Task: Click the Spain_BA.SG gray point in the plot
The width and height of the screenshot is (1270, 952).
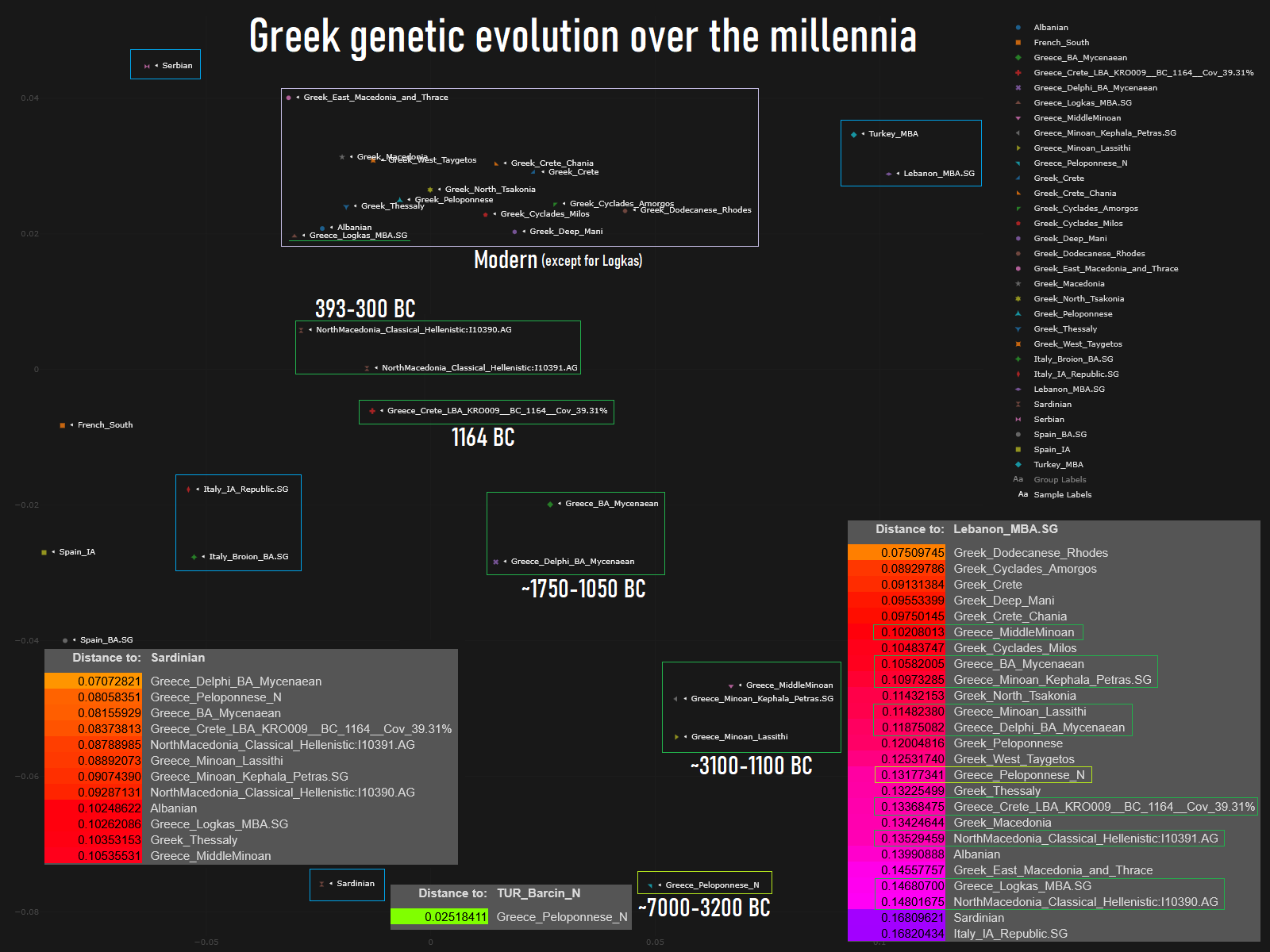Action: (65, 640)
